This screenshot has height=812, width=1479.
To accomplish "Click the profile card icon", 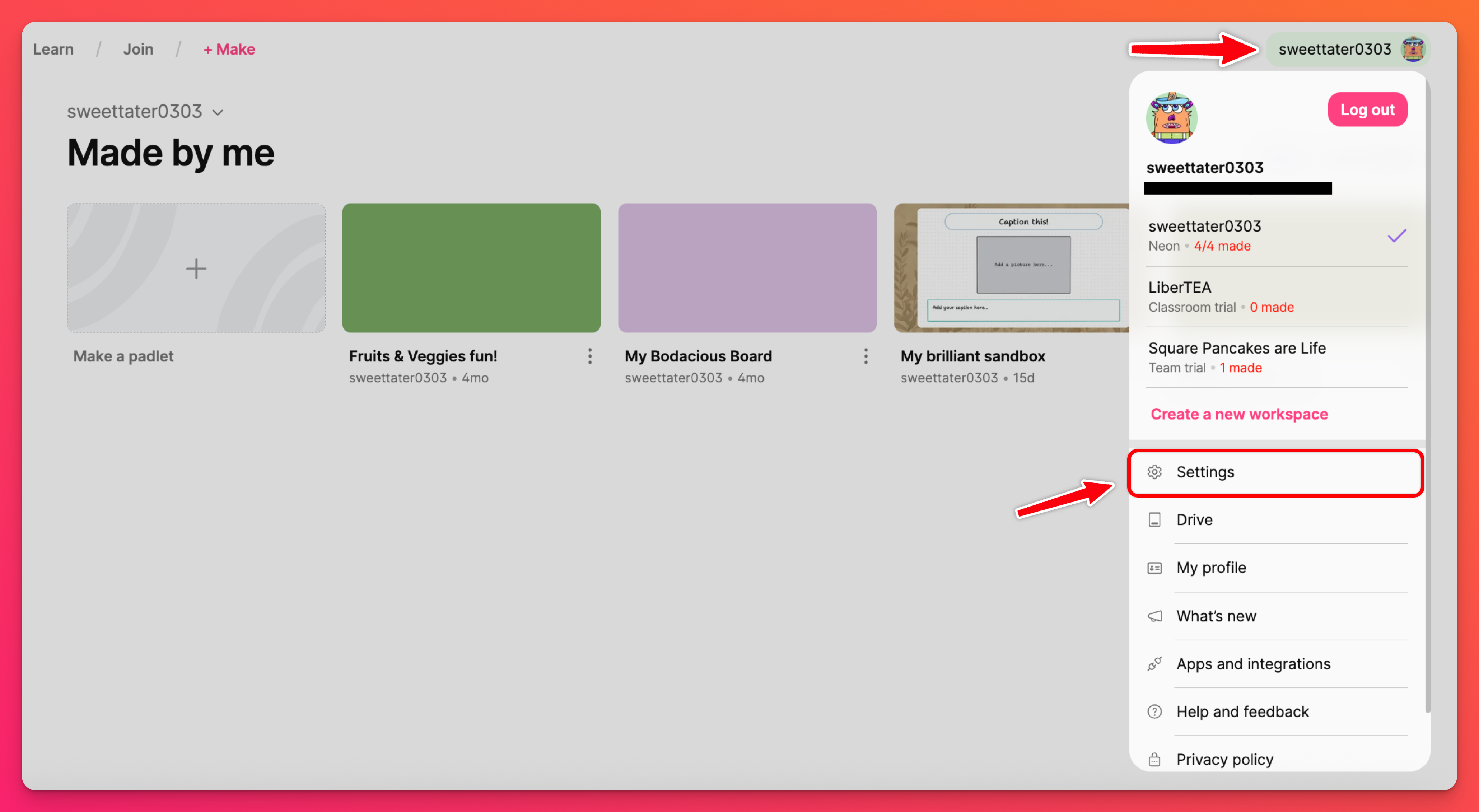I will [1154, 568].
